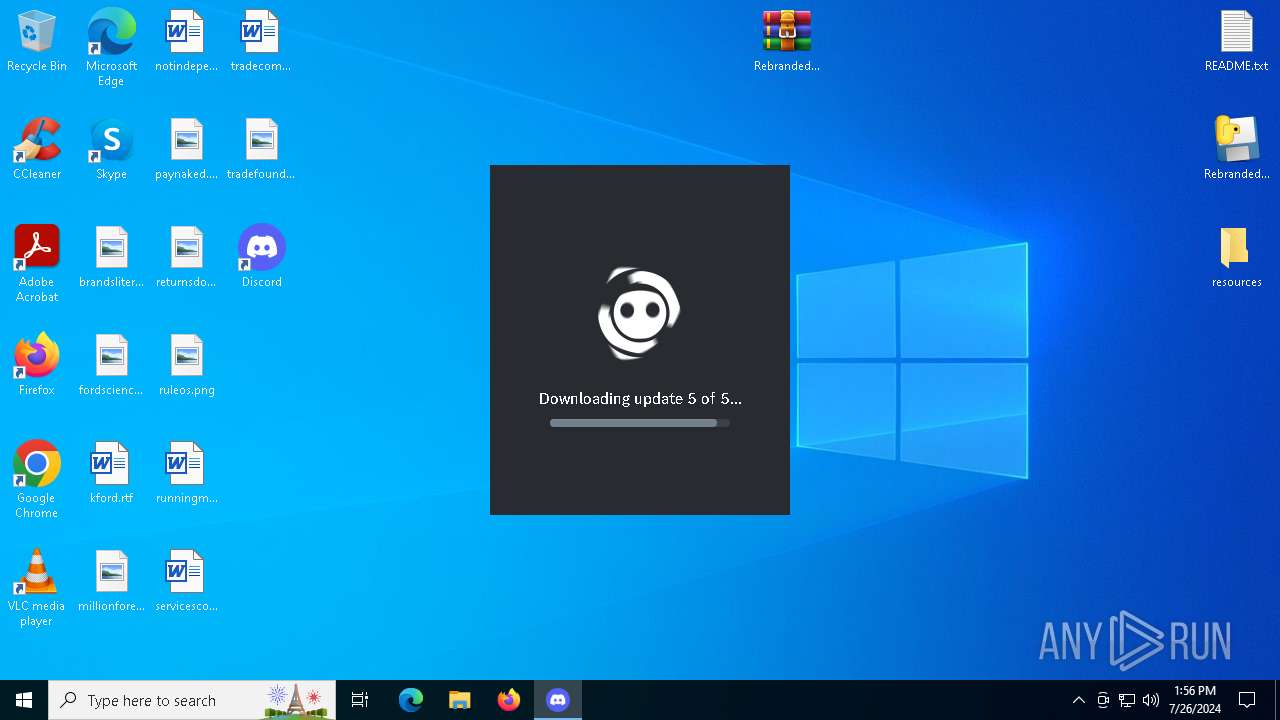1280x720 pixels.
Task: Select the runningm... Word document
Action: (186, 474)
